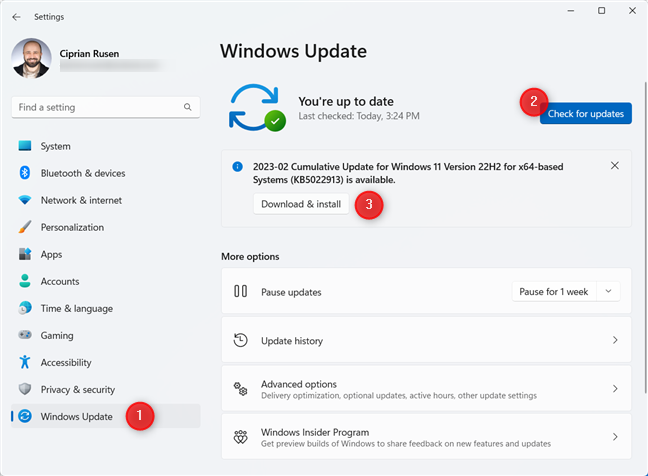Click the Time & language globe icon
This screenshot has height=476, width=648.
coord(25,308)
